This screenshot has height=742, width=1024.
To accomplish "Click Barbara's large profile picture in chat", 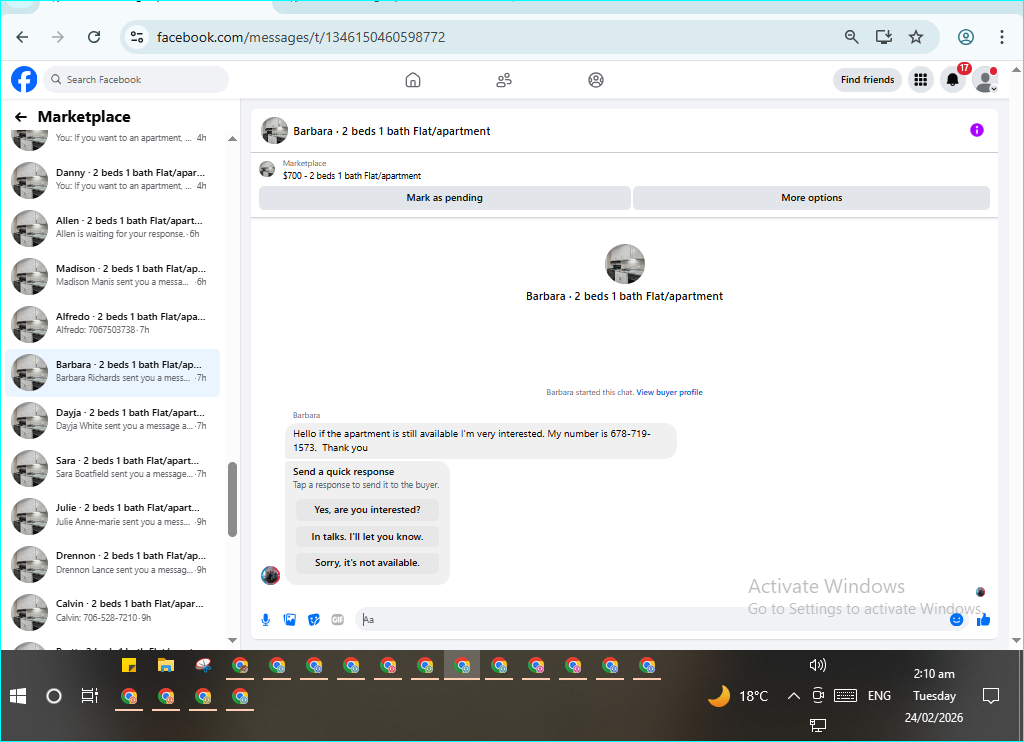I will click(625, 264).
